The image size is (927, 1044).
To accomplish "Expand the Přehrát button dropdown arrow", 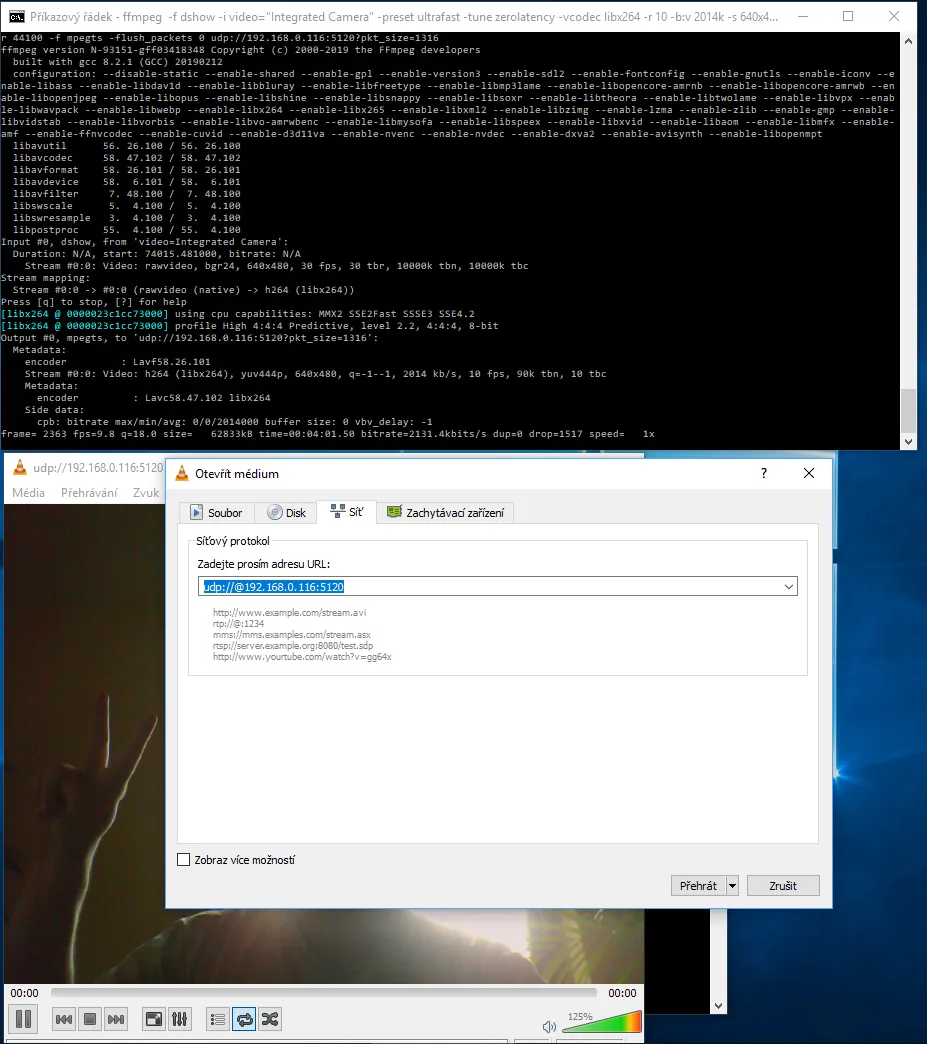I will (x=733, y=886).
